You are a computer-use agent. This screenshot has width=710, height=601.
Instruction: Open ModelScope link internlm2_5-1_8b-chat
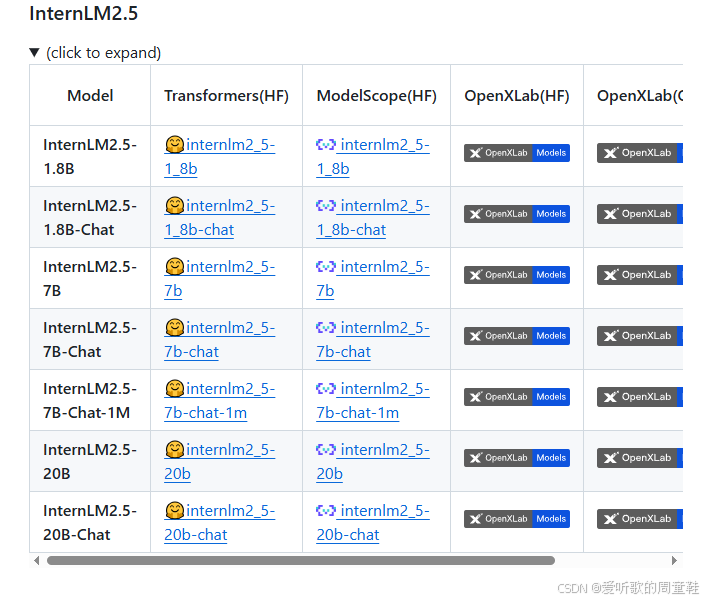[373, 218]
